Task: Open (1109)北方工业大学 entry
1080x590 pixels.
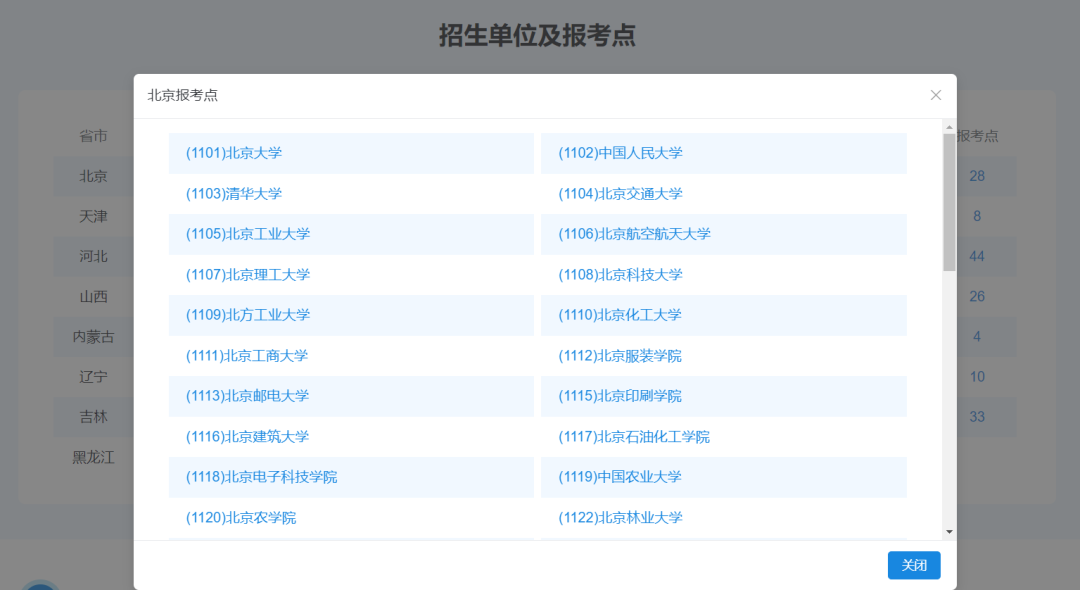Action: pos(248,315)
